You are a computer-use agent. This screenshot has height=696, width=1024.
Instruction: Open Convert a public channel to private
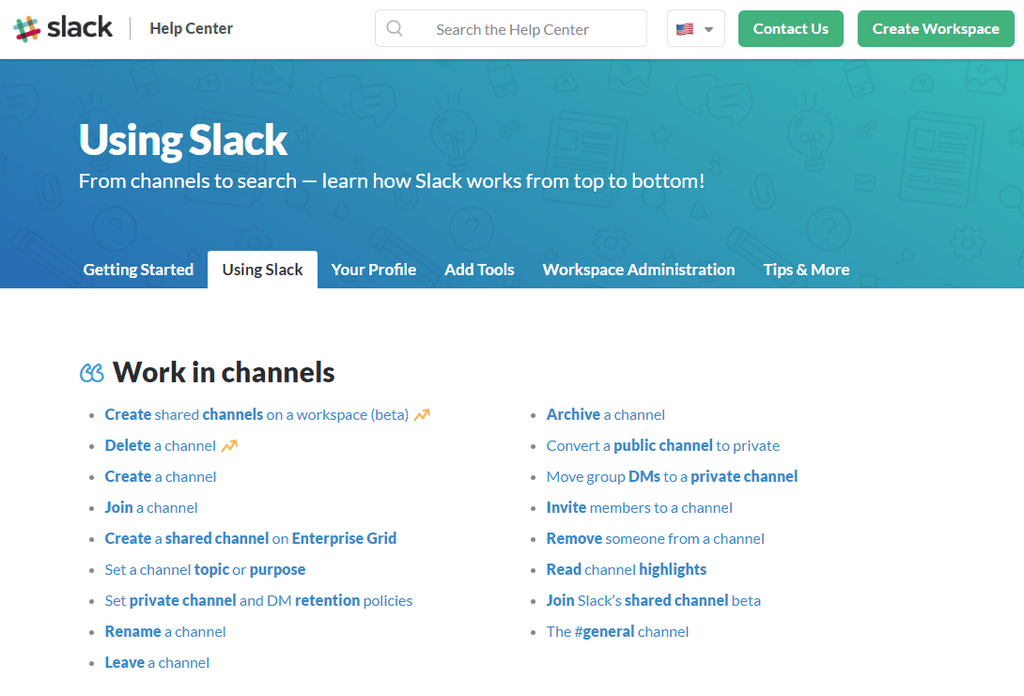click(x=663, y=446)
